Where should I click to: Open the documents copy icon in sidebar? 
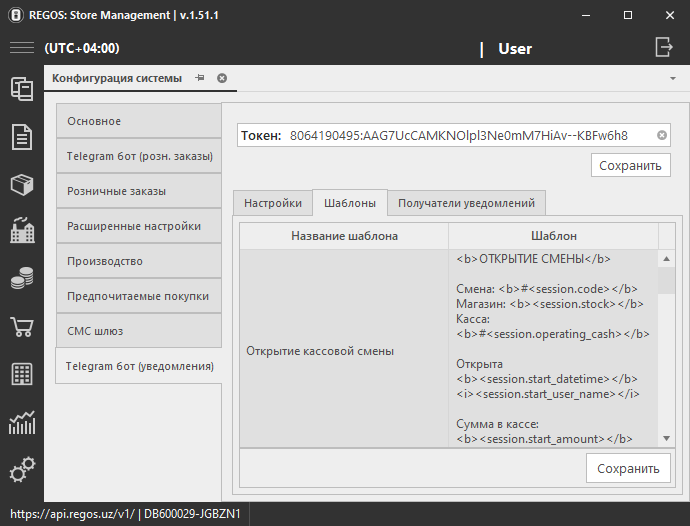tap(21, 89)
